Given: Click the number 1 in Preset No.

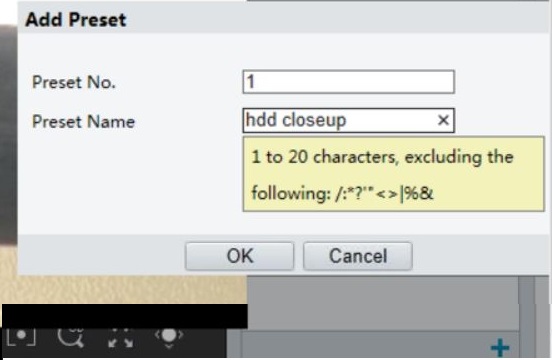Looking at the screenshot, I should click(251, 82).
